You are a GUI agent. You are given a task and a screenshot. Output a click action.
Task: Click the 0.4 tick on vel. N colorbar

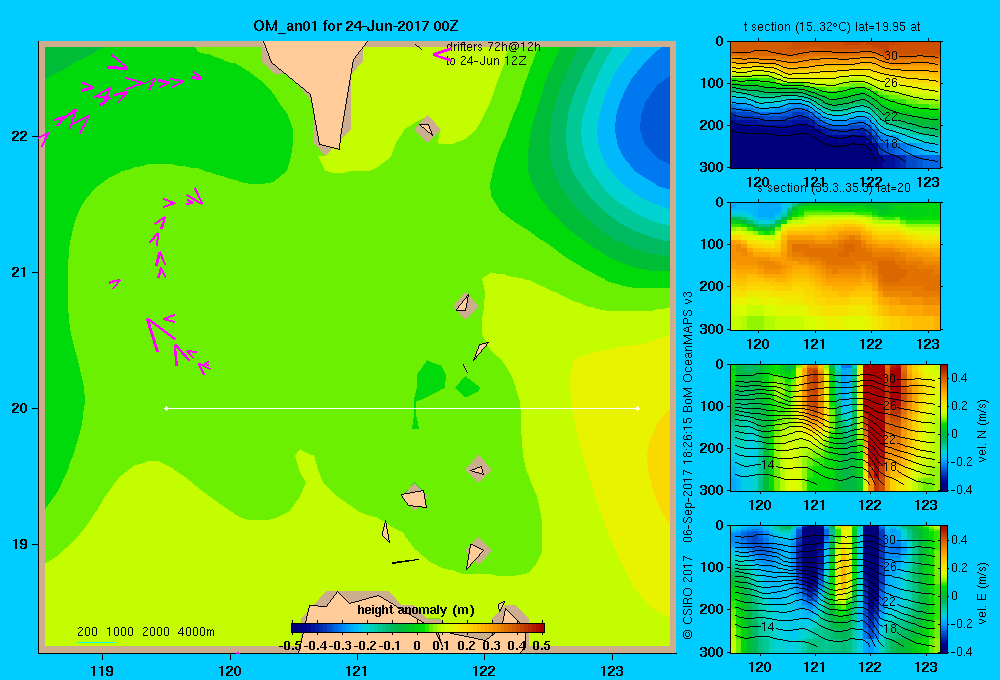click(x=959, y=378)
